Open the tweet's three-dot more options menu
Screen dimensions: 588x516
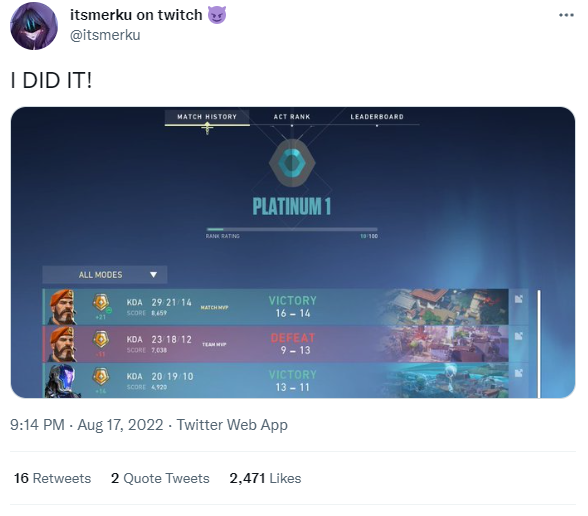[x=566, y=15]
